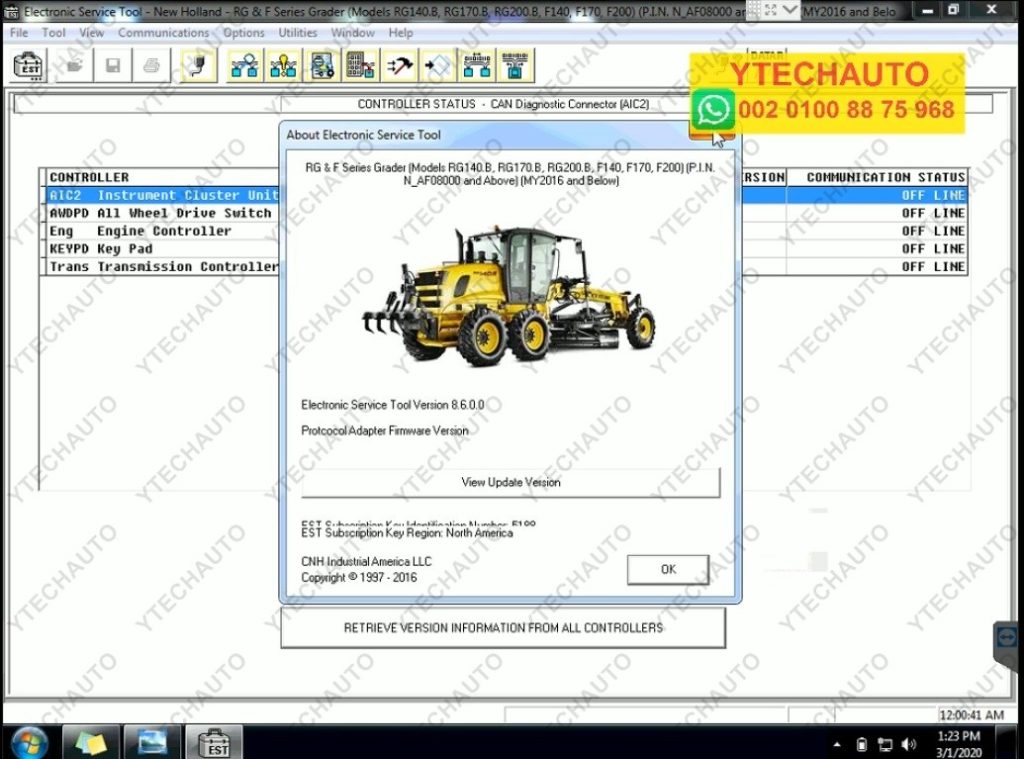Open the Tool menu
The width and height of the screenshot is (1024, 759).
pyautogui.click(x=54, y=33)
